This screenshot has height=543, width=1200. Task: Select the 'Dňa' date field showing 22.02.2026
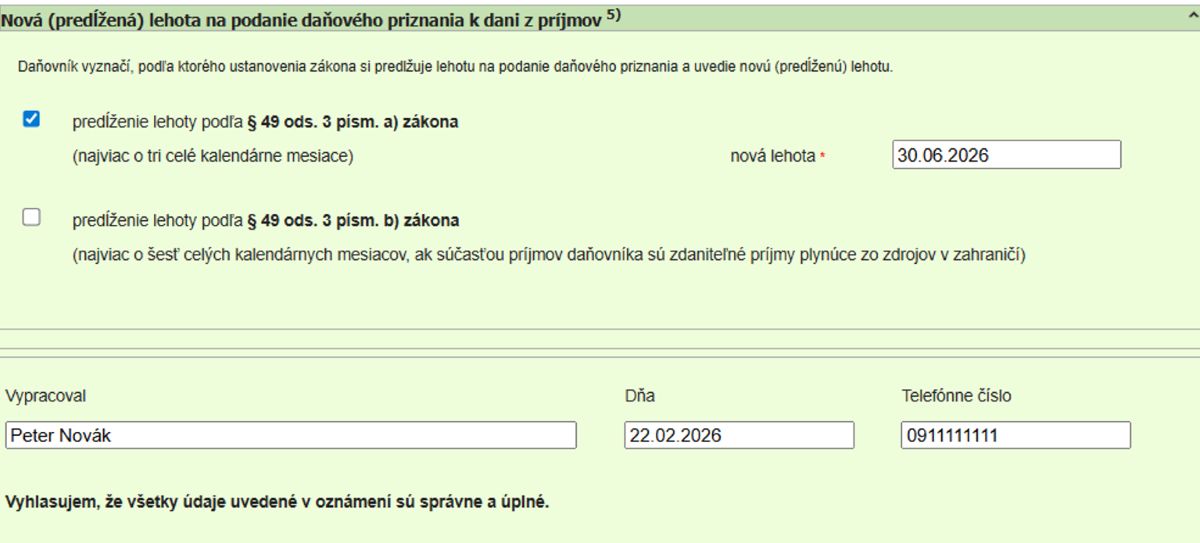(x=739, y=435)
